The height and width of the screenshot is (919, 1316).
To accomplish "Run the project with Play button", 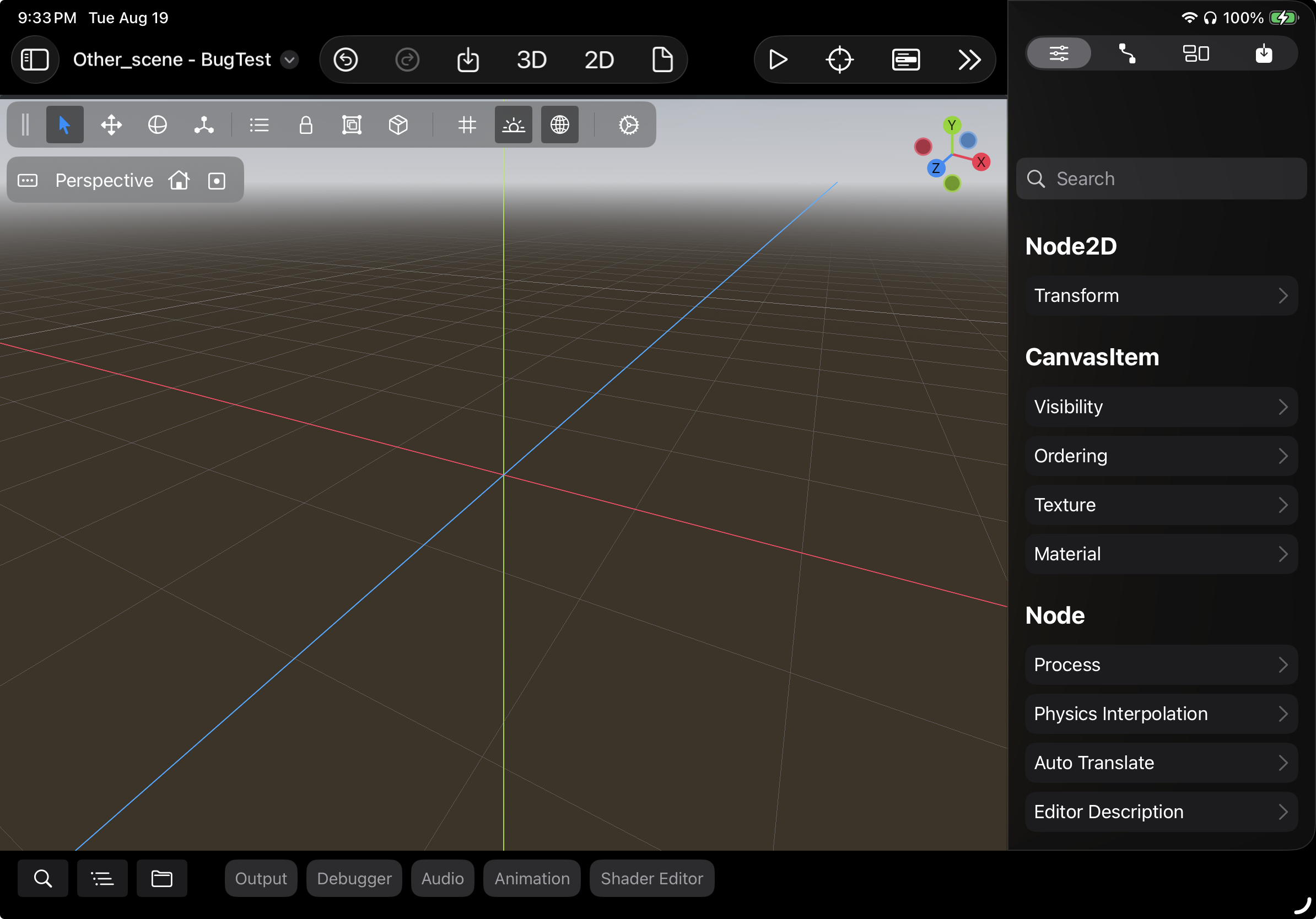I will [x=778, y=60].
